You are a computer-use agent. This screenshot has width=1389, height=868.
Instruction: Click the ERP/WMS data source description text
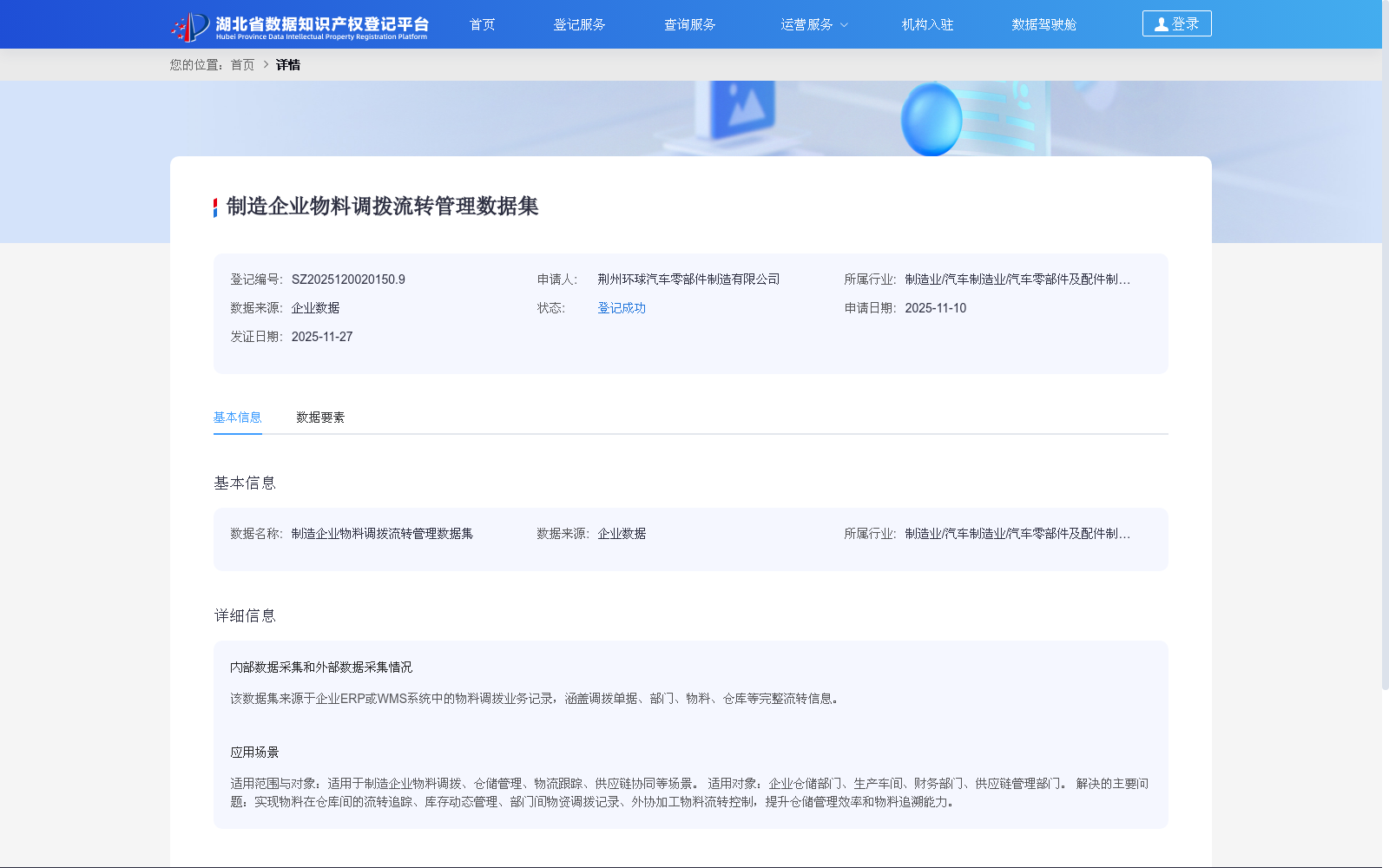(536, 699)
